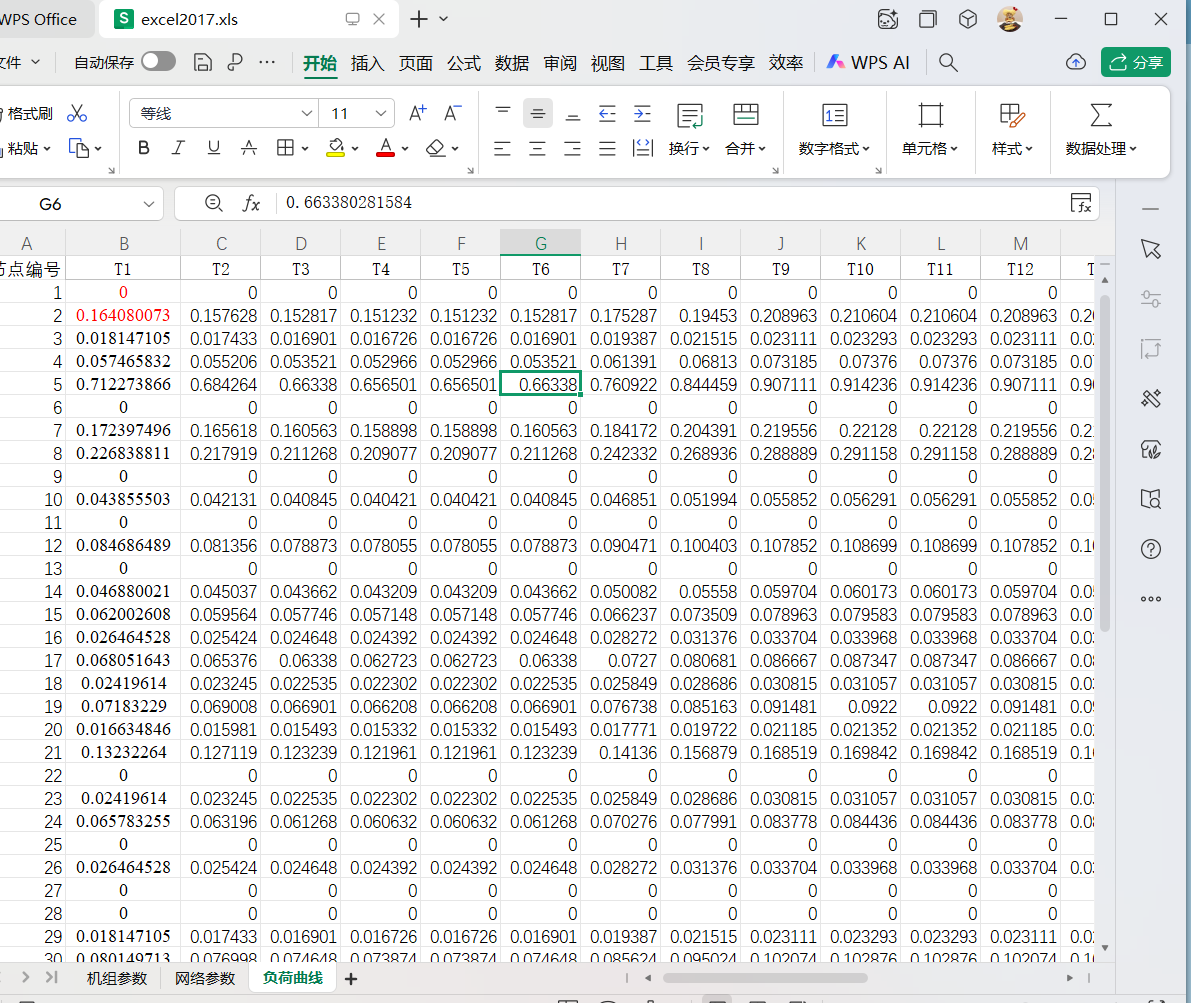
Task: Click the strikethrough text icon
Action: coord(249,148)
